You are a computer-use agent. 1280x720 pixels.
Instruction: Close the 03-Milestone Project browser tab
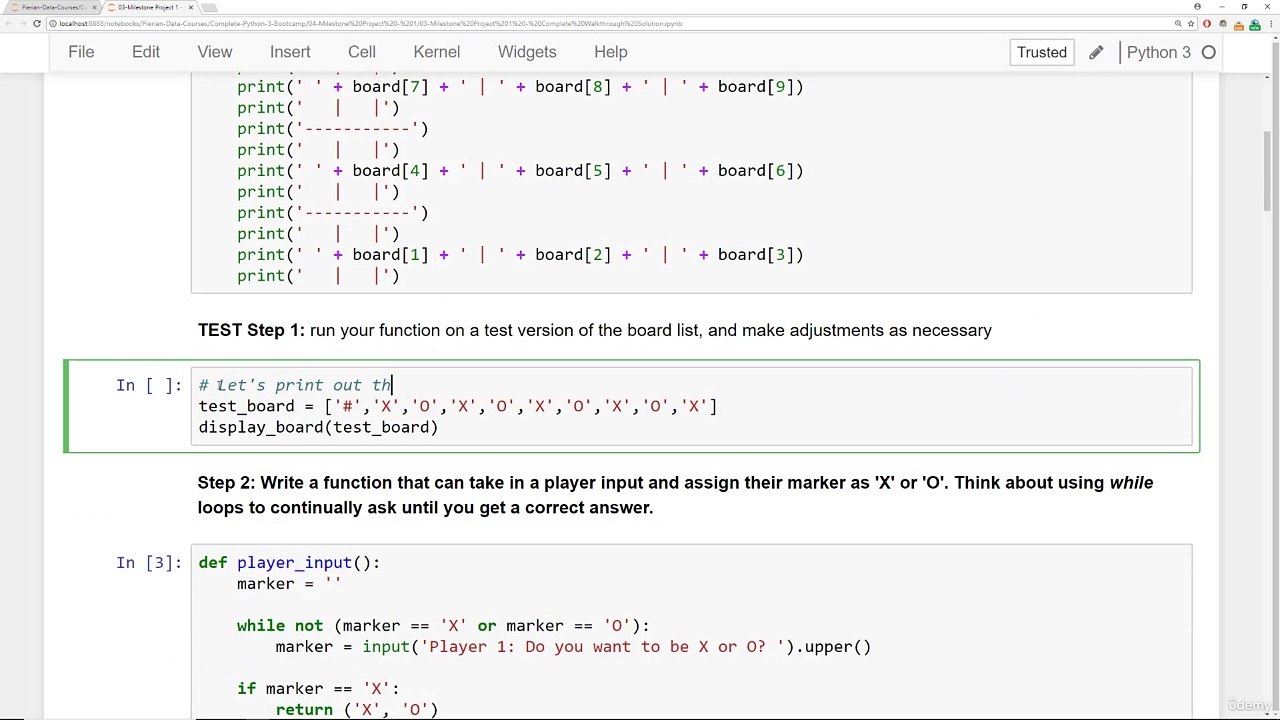pos(190,7)
